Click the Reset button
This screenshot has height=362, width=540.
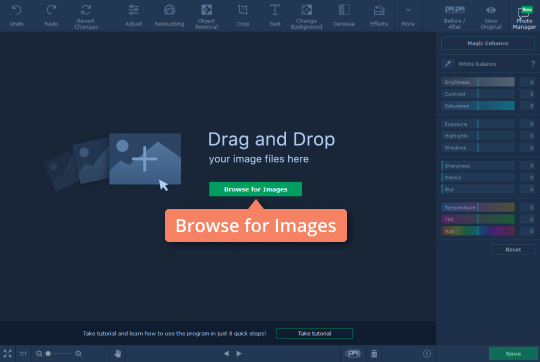513,249
